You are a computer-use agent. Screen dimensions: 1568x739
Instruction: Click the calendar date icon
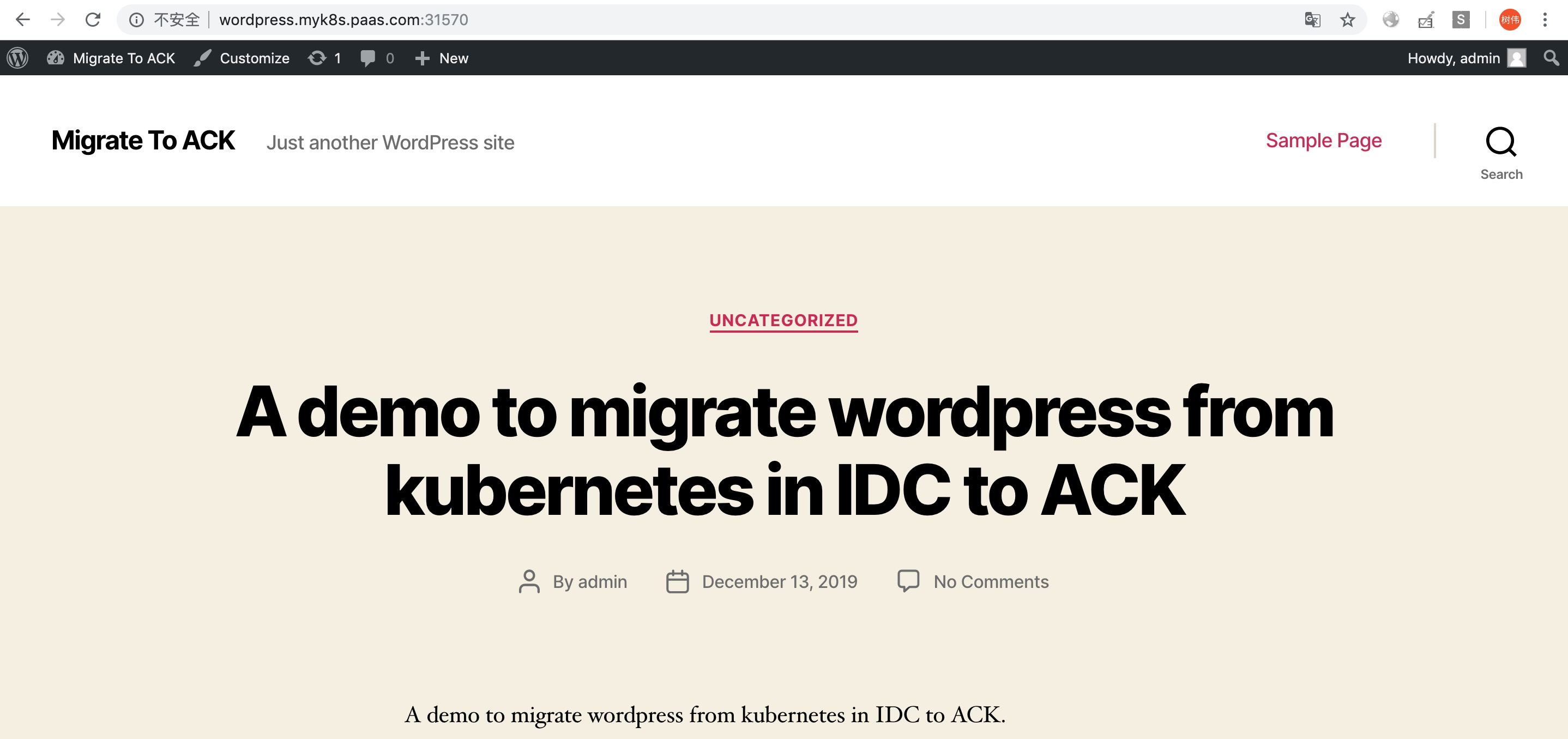coord(677,581)
